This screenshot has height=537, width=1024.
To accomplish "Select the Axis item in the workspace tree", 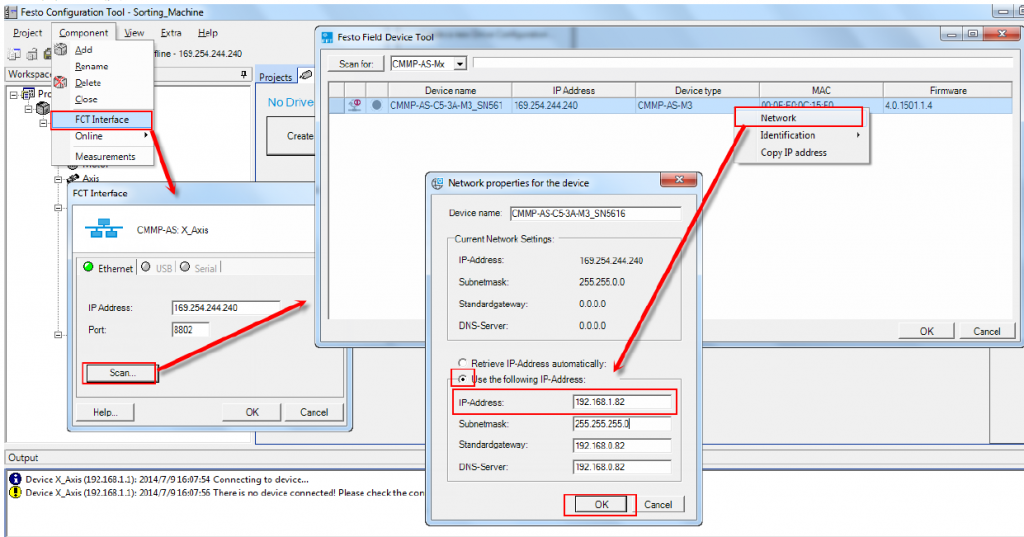I will [x=90, y=178].
